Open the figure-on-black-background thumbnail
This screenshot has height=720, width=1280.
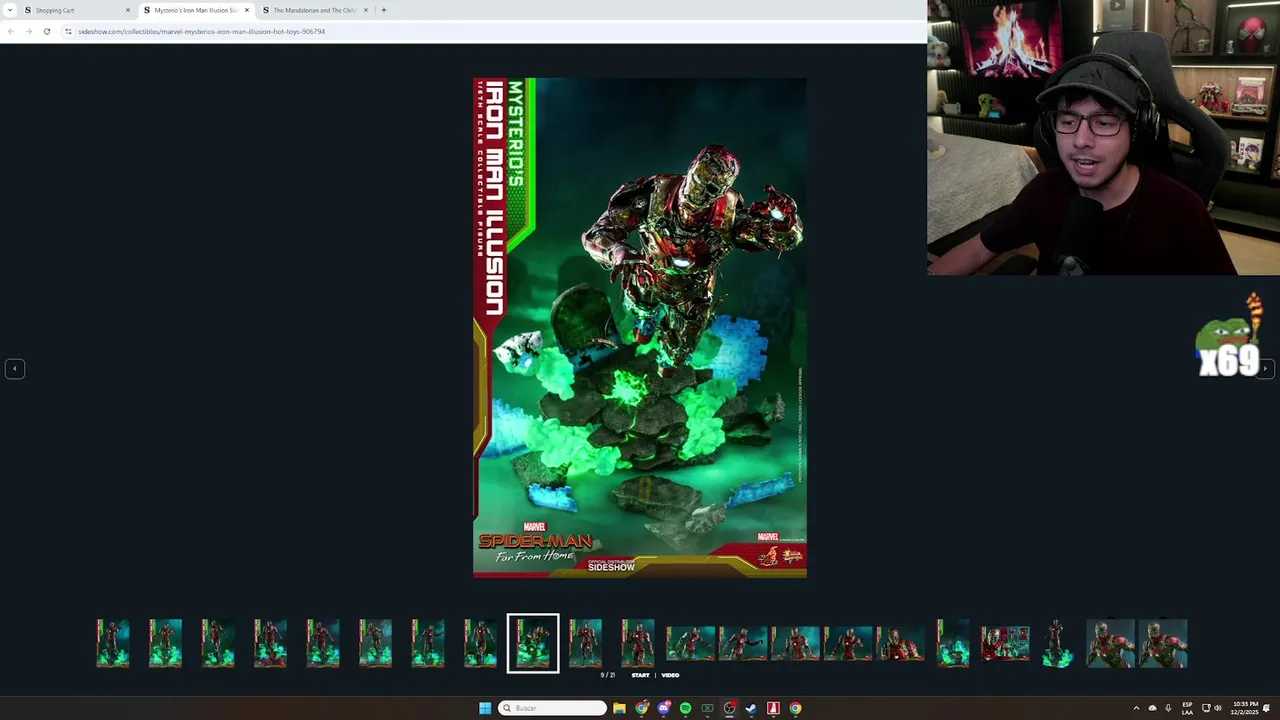tap(1058, 643)
